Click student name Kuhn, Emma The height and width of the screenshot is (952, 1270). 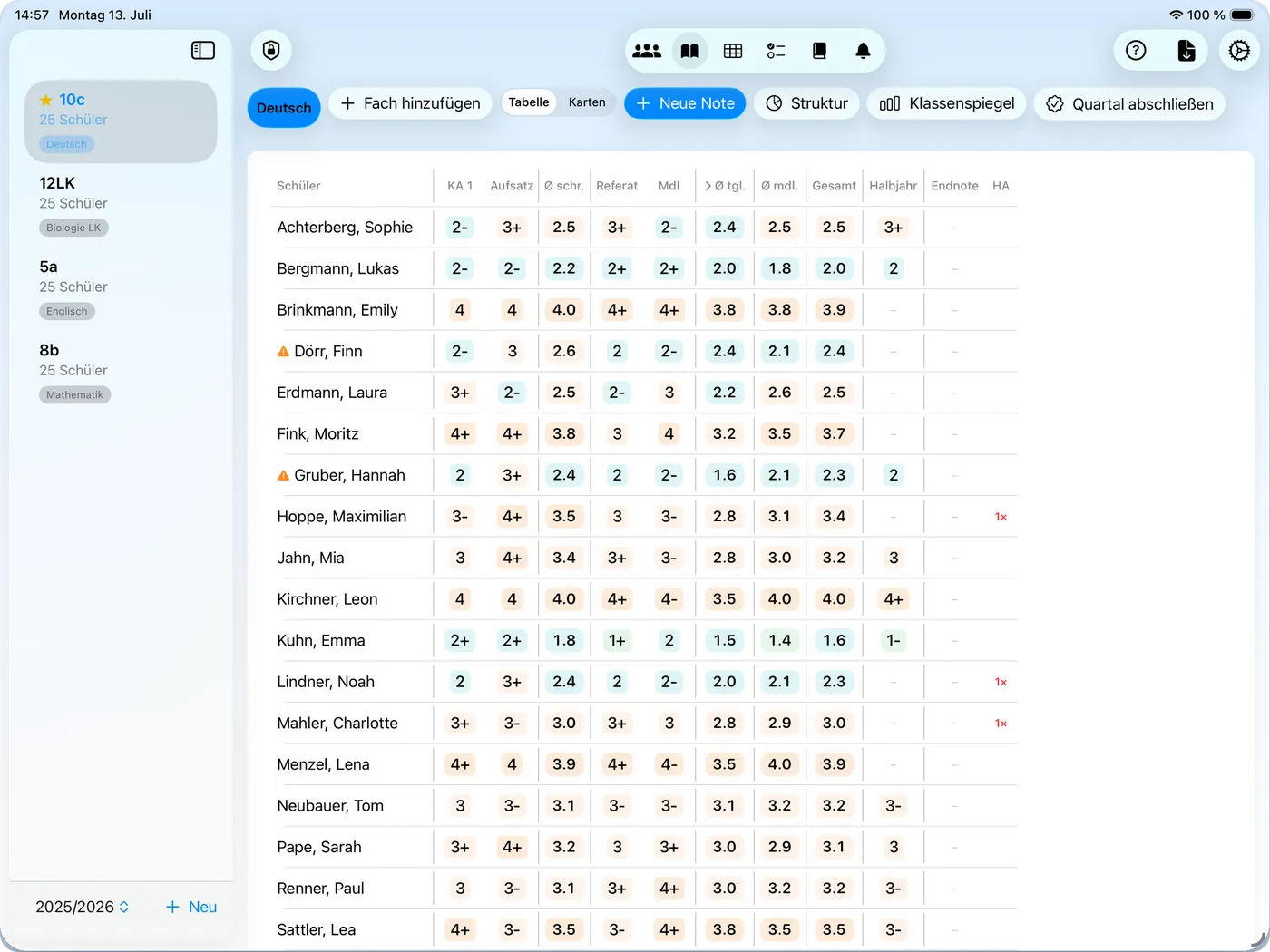[x=321, y=640]
